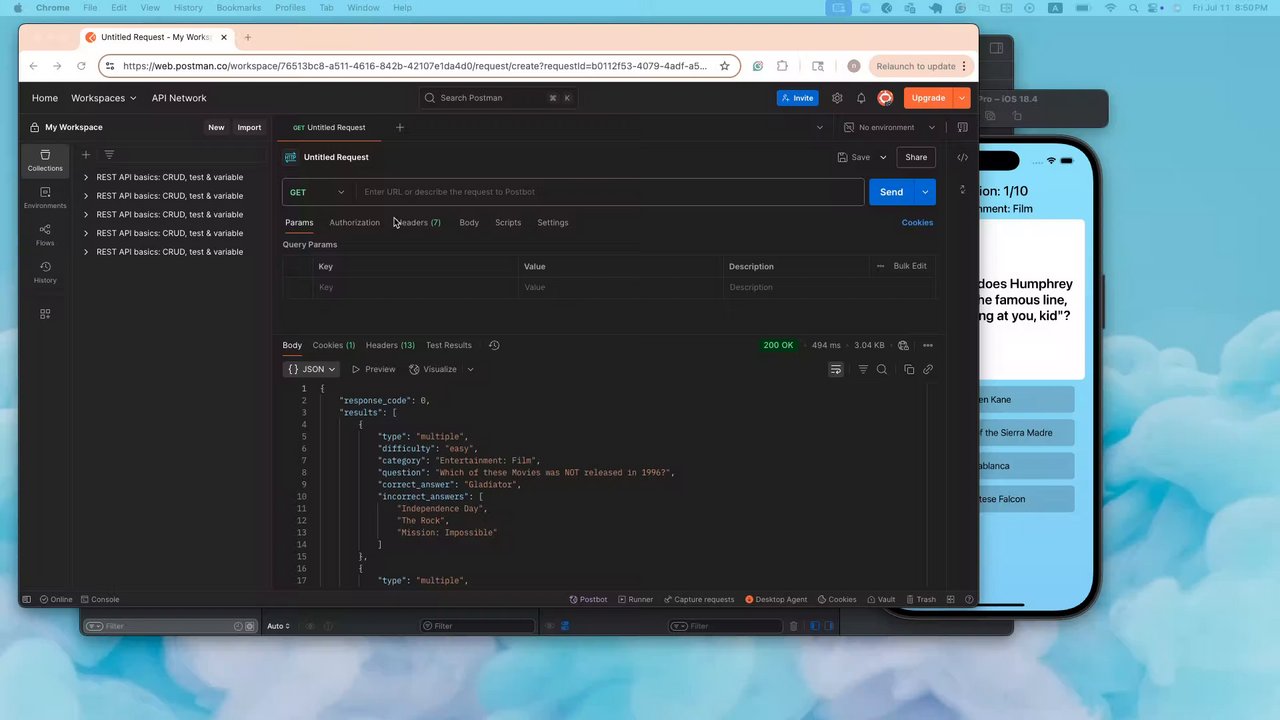The image size is (1280, 720).
Task: Click the Share button
Action: pos(916,157)
